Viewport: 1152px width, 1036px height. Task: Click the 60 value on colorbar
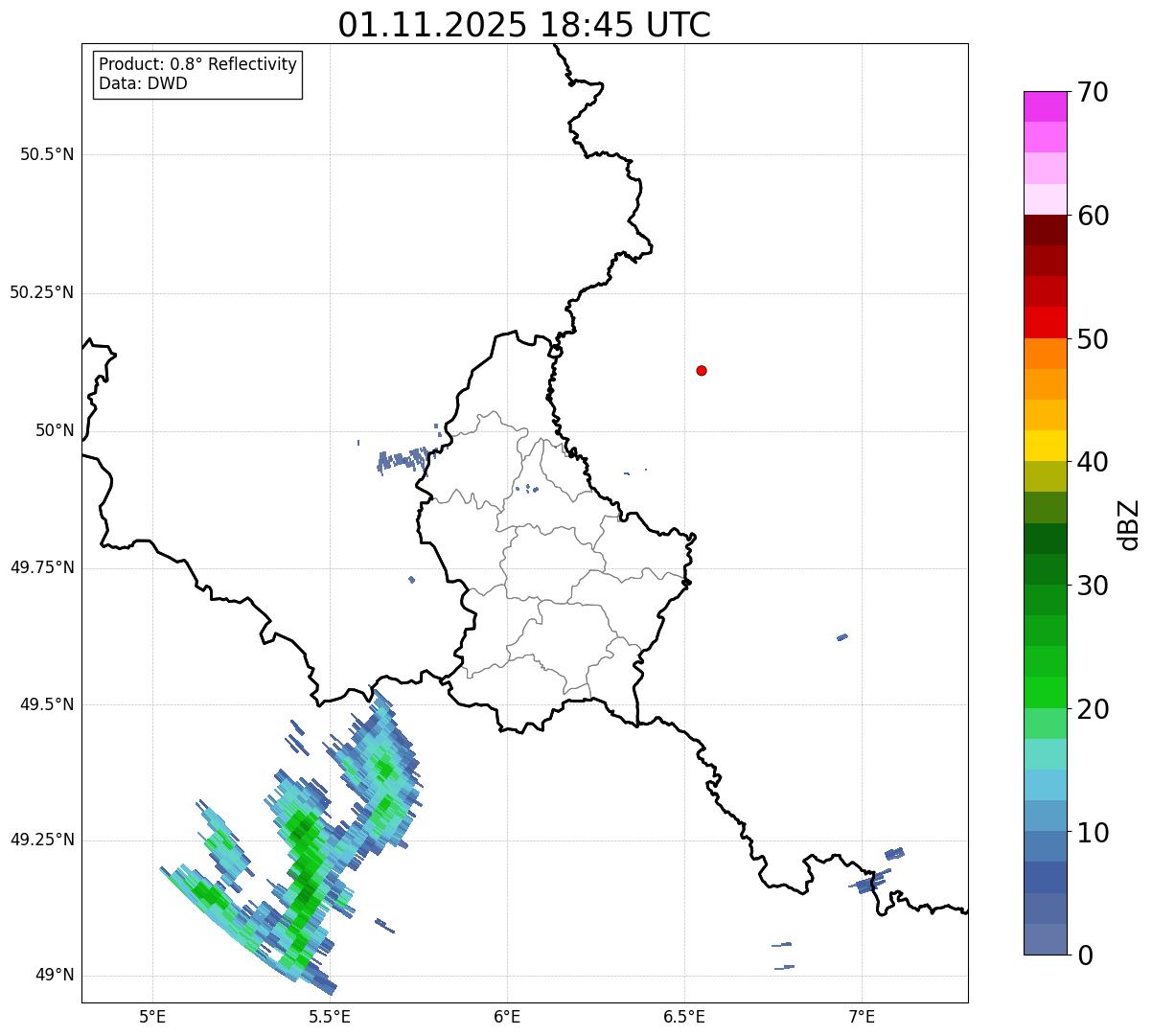[x=1094, y=216]
